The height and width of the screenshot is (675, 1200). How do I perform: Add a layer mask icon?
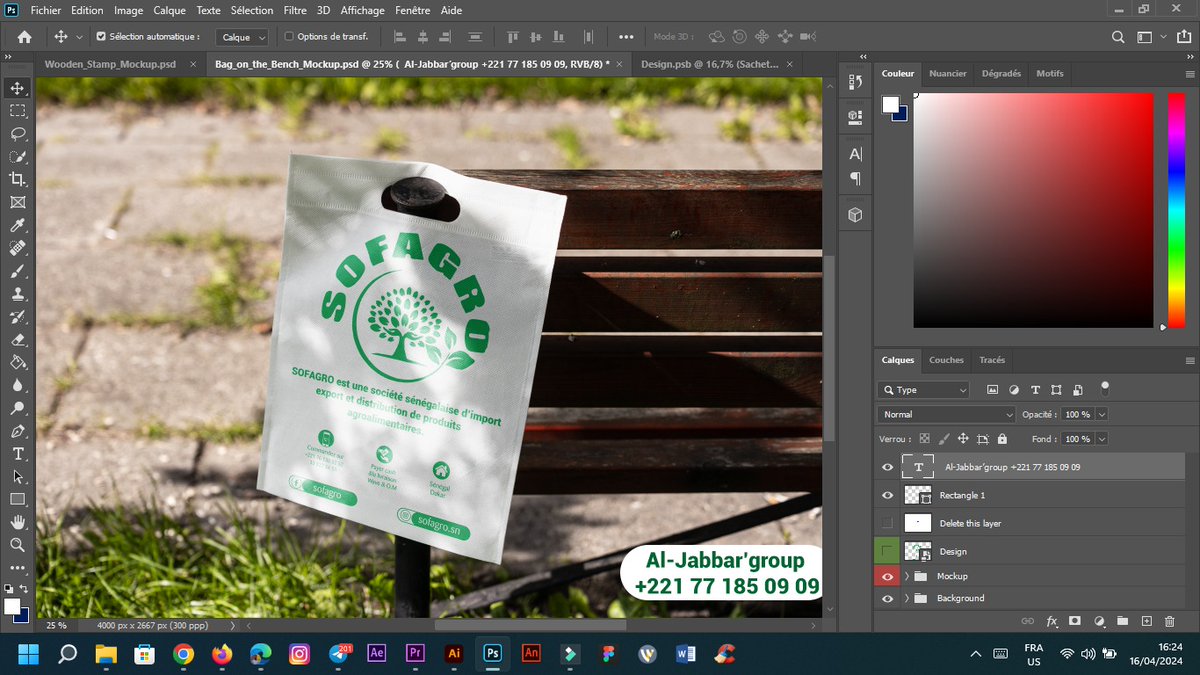tap(1075, 621)
